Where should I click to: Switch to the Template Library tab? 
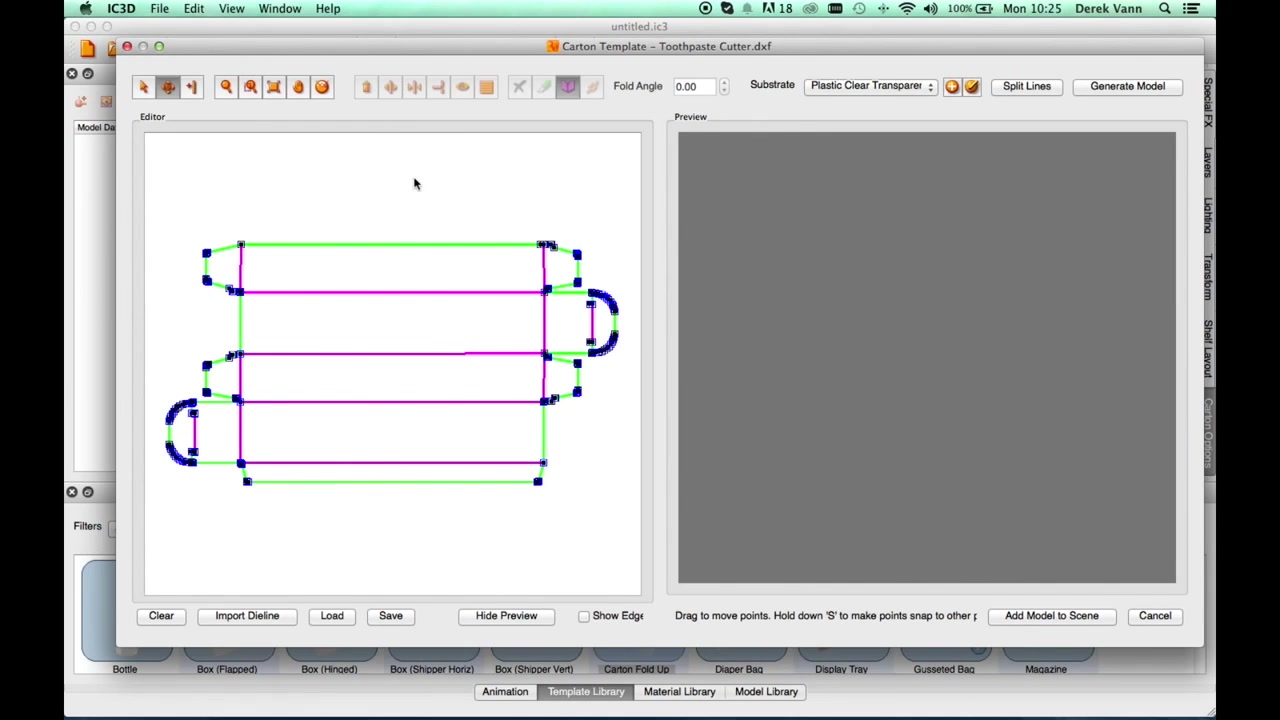pyautogui.click(x=586, y=692)
